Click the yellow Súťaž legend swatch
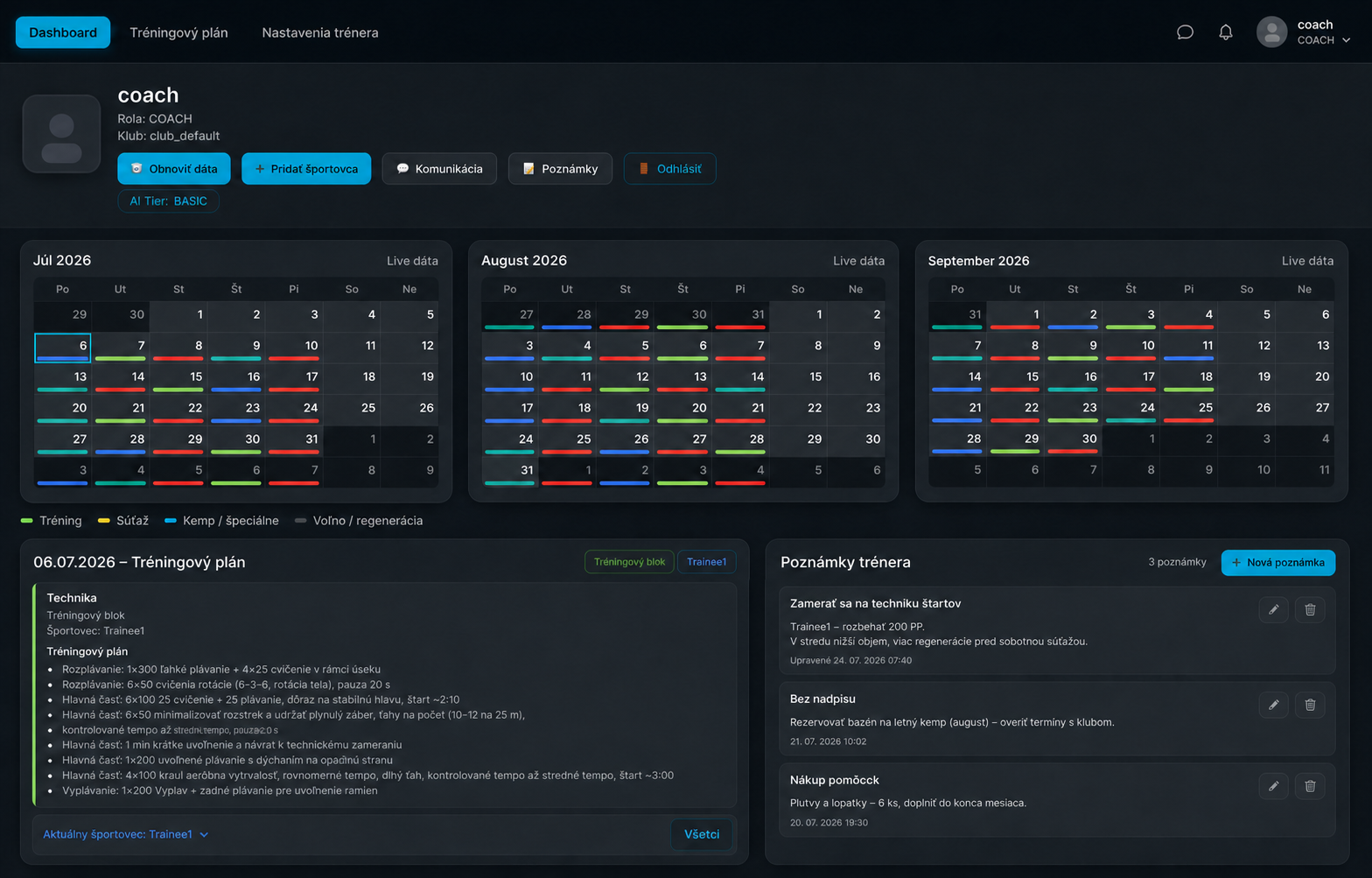The width and height of the screenshot is (1372, 878). coord(103,521)
